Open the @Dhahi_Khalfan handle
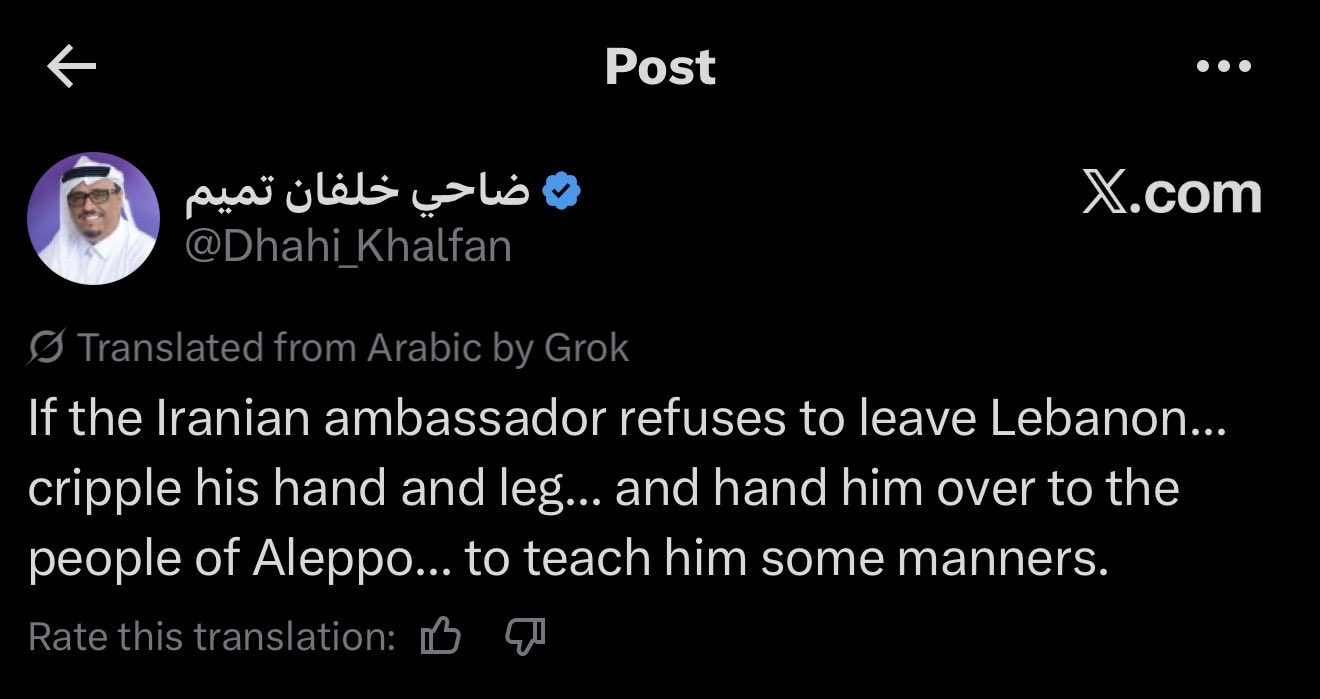This screenshot has width=1320, height=699. [x=349, y=245]
